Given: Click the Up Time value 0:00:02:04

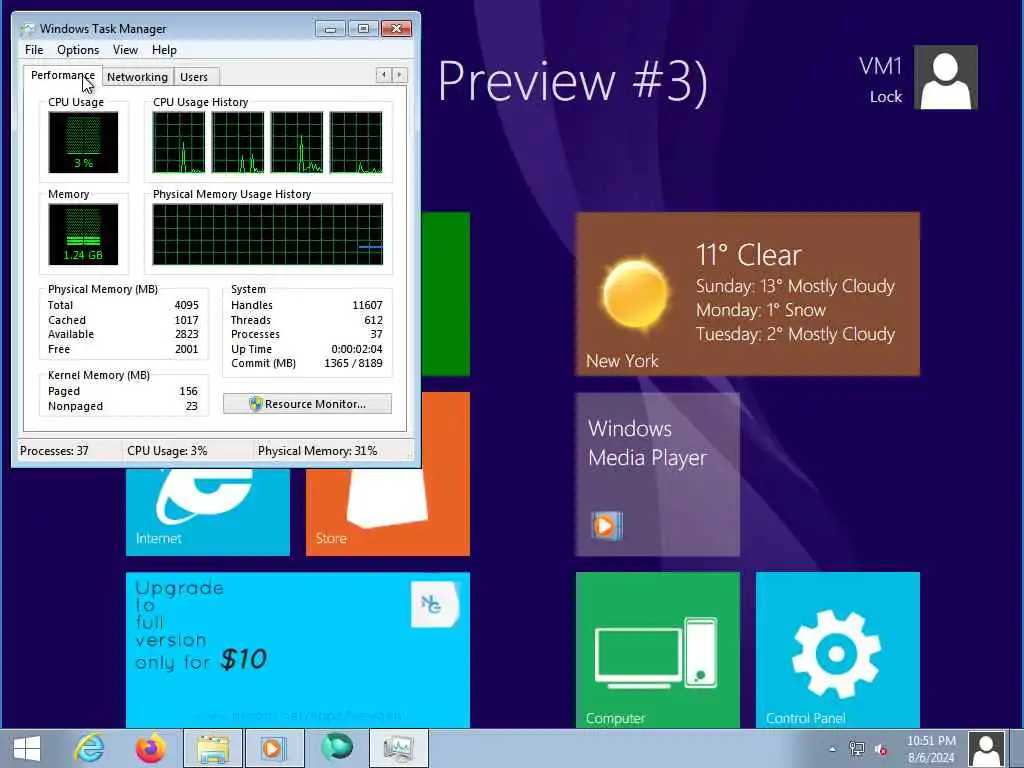Looking at the screenshot, I should [x=357, y=349].
